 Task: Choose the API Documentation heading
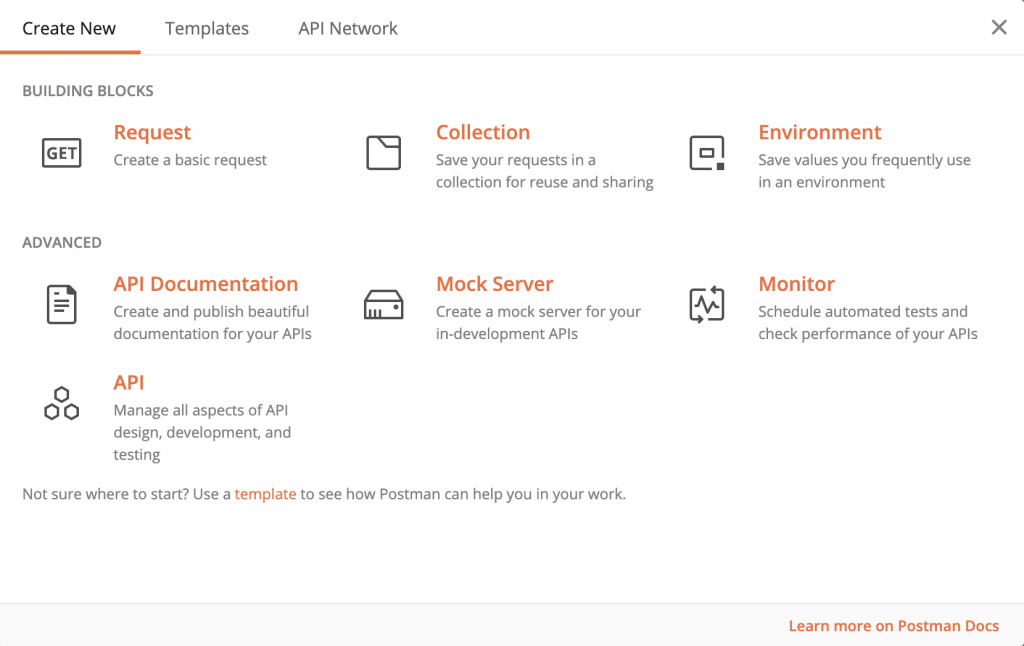(x=206, y=283)
